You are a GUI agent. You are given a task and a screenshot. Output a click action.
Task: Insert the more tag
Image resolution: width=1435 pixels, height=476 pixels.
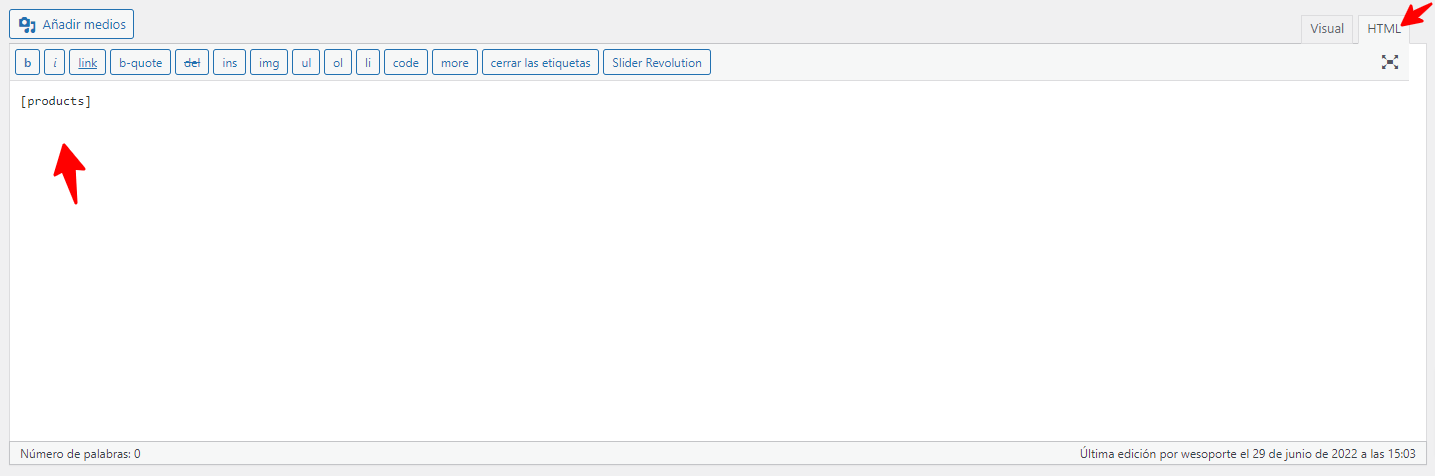click(x=455, y=63)
